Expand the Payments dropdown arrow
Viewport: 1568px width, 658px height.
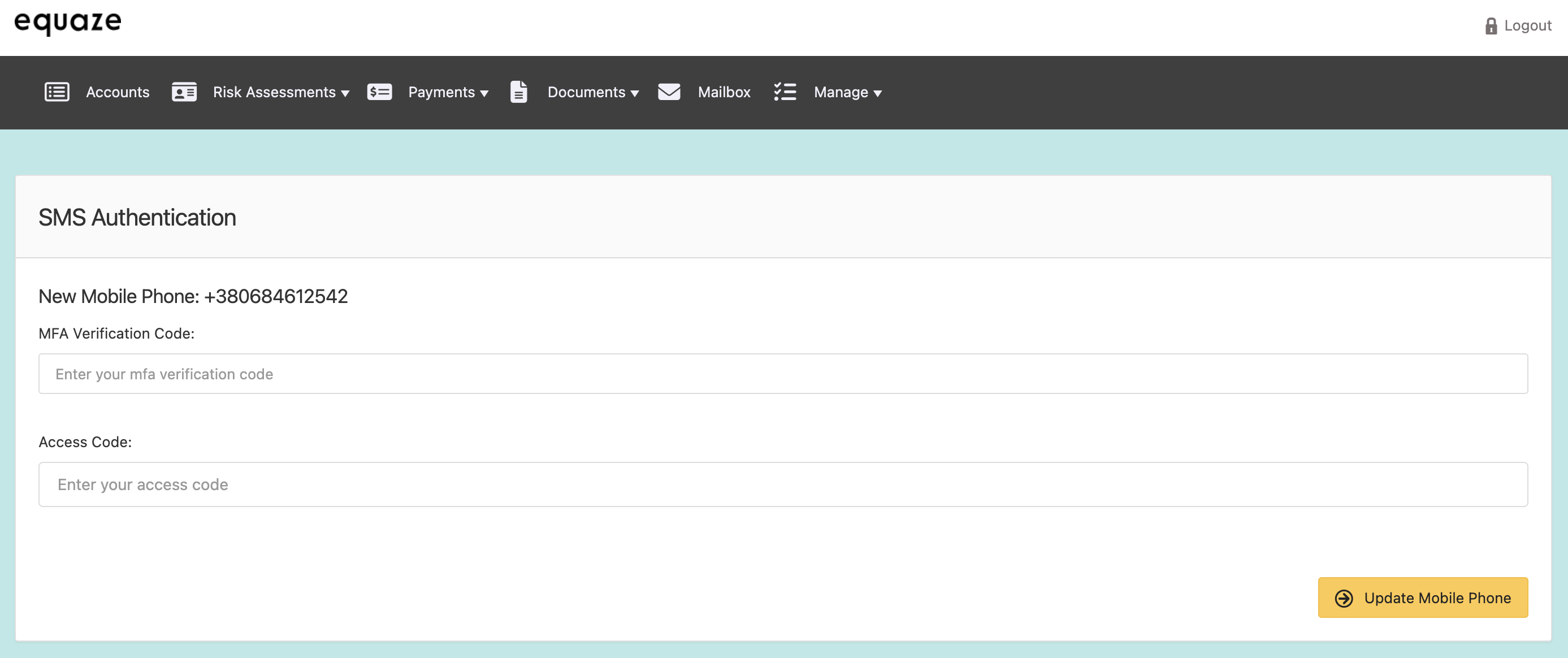[x=484, y=93]
